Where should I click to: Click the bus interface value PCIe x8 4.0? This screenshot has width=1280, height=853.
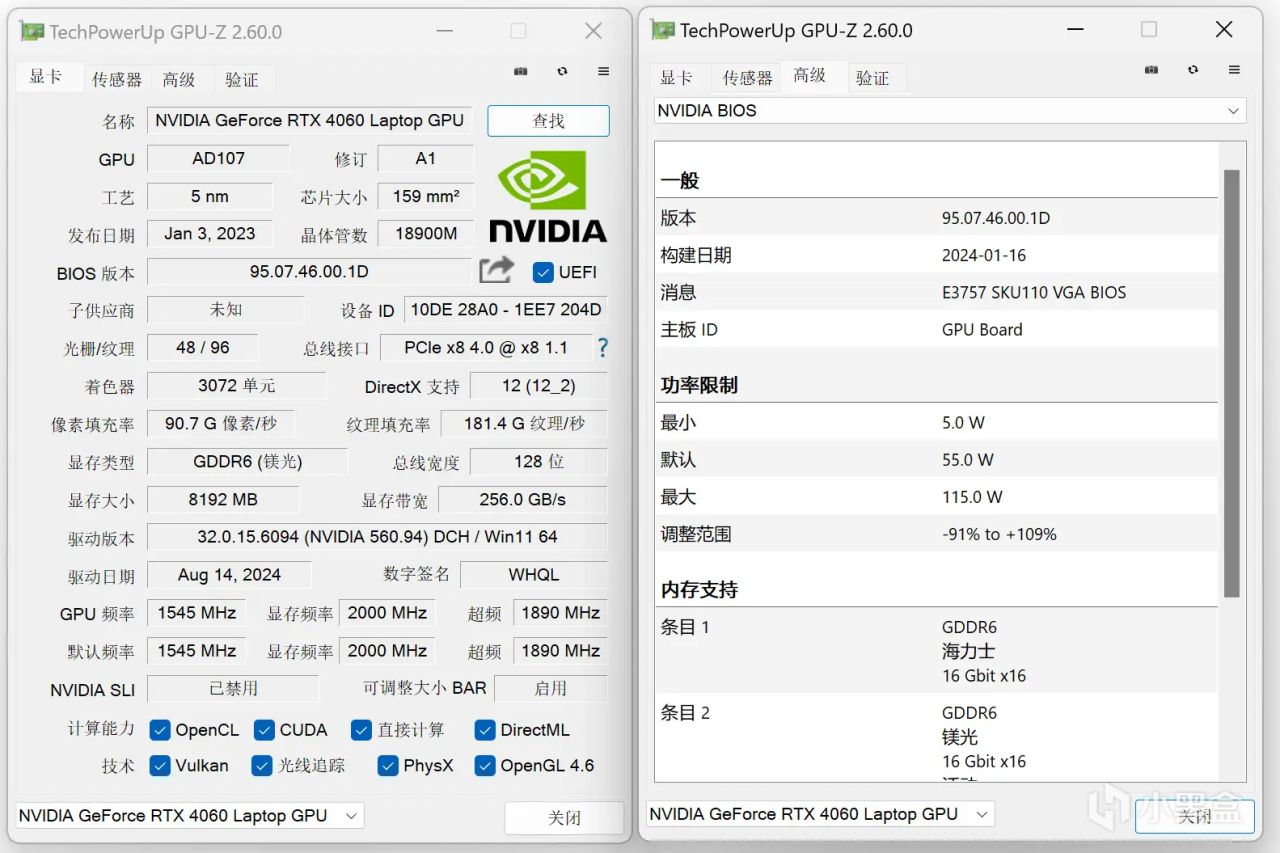[x=485, y=348]
